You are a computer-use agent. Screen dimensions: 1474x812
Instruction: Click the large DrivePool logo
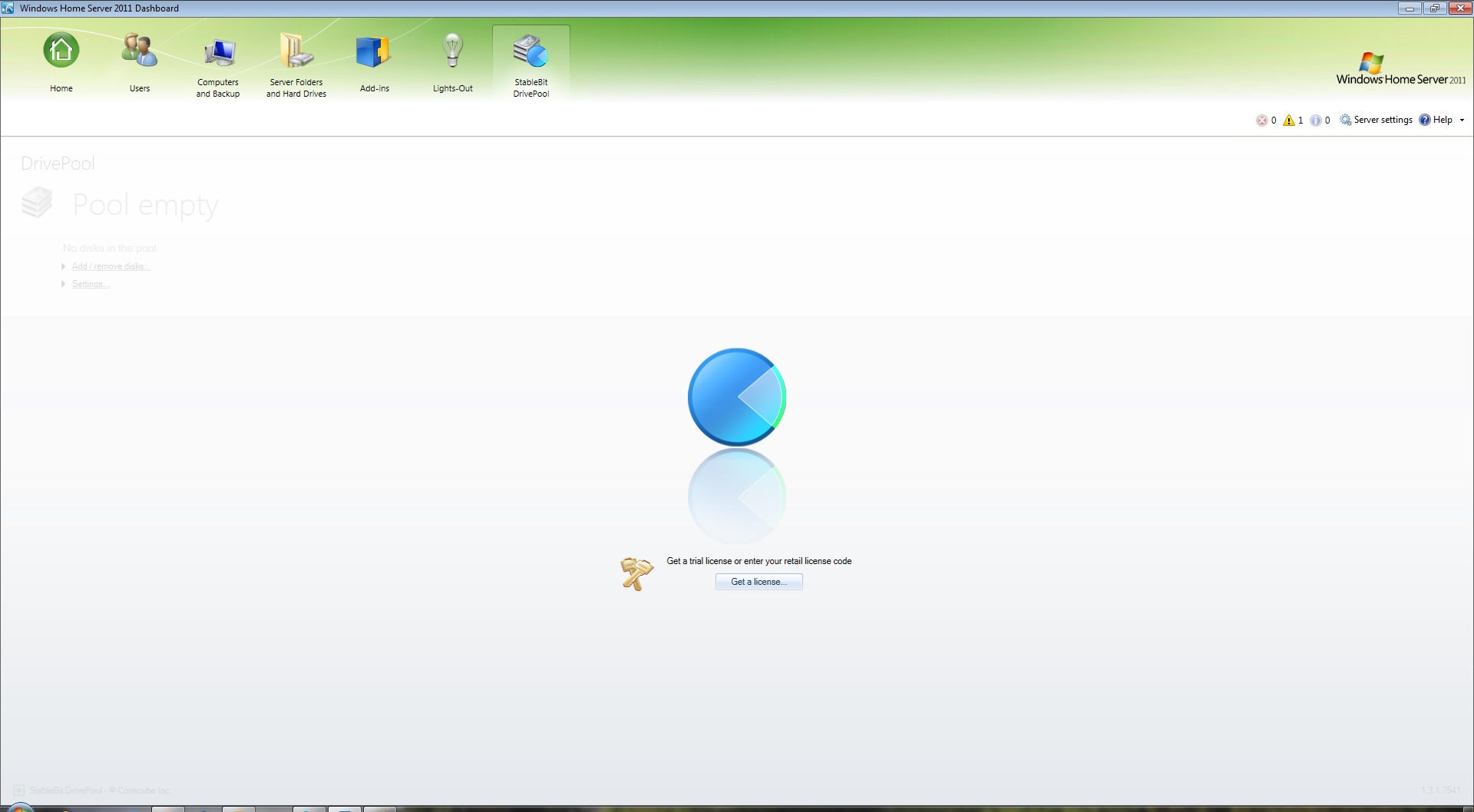(x=737, y=397)
